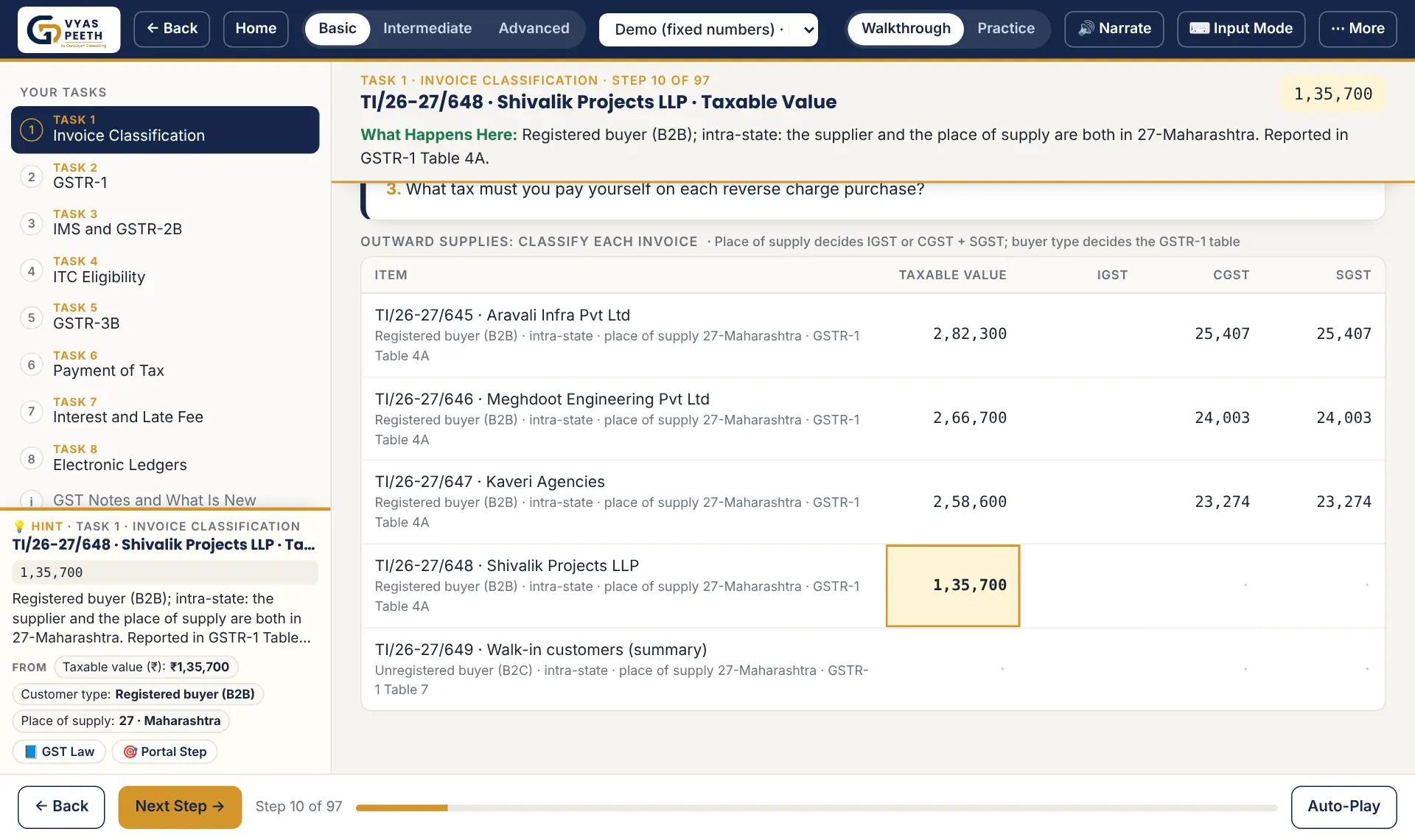1415x840 pixels.
Task: Click the Next Step button
Action: (180, 807)
